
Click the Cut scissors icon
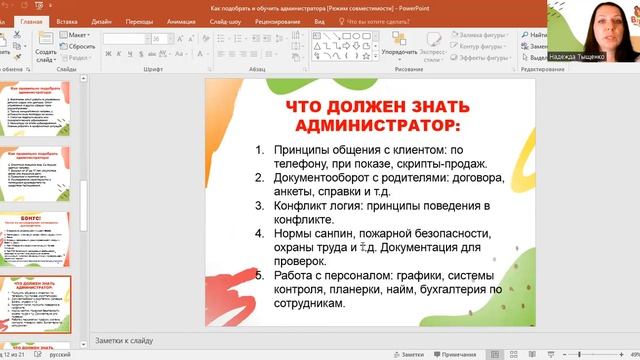[17, 35]
